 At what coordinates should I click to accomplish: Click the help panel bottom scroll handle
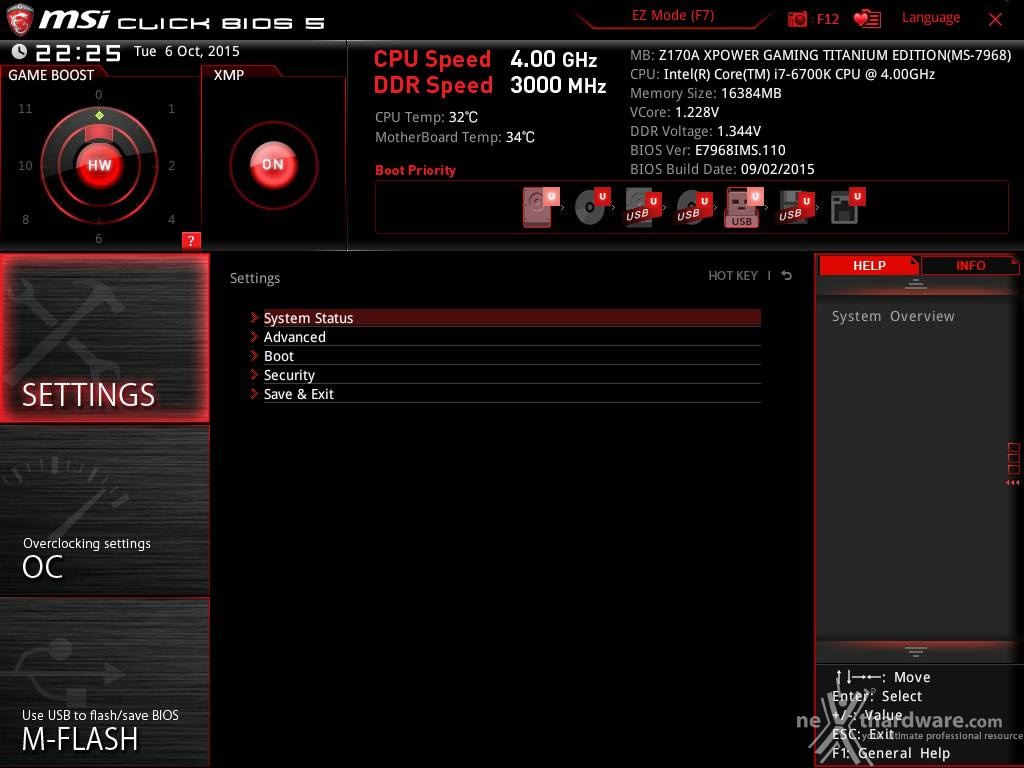click(x=916, y=651)
